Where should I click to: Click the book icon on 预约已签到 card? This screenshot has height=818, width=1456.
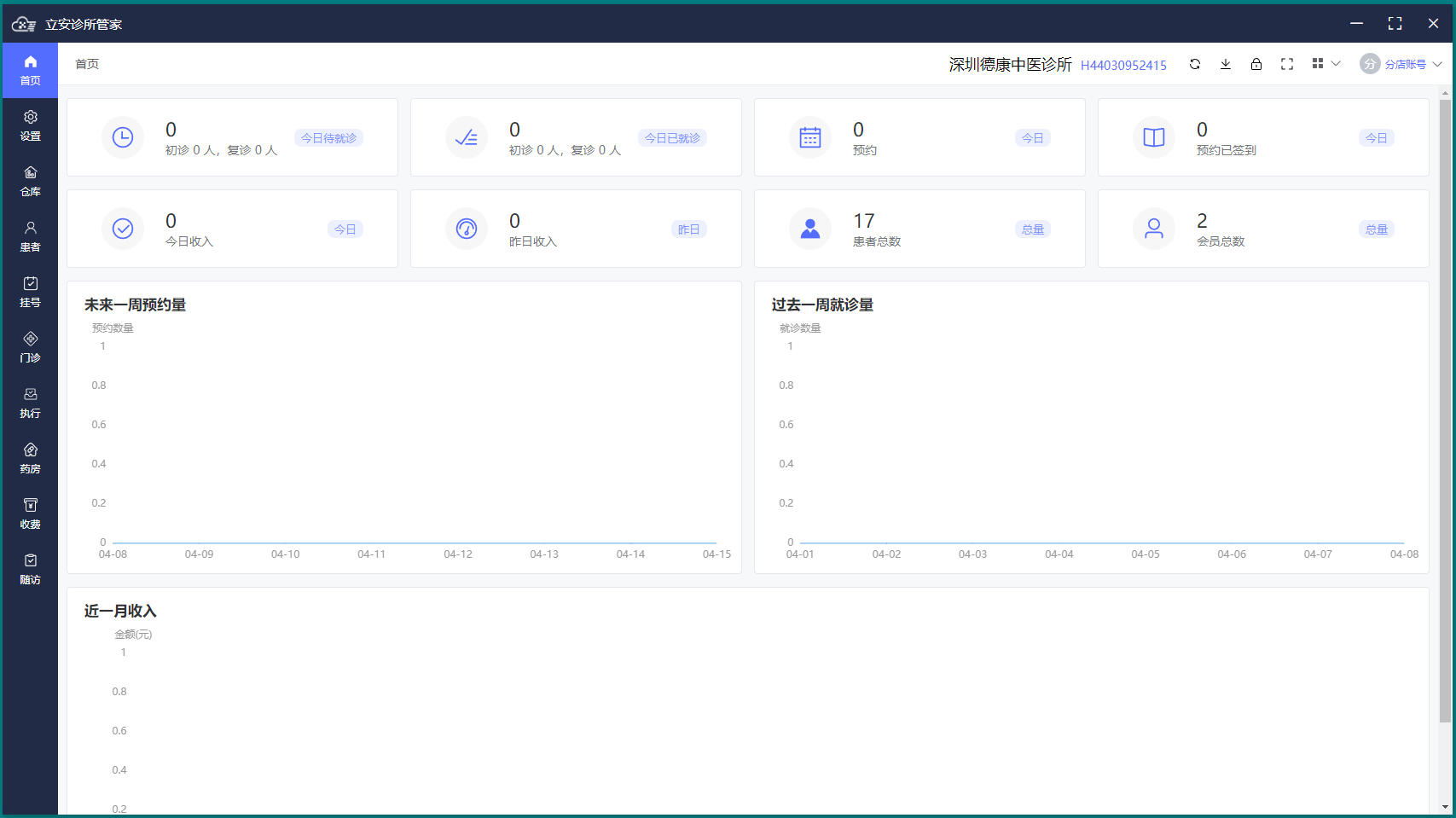tap(1154, 137)
